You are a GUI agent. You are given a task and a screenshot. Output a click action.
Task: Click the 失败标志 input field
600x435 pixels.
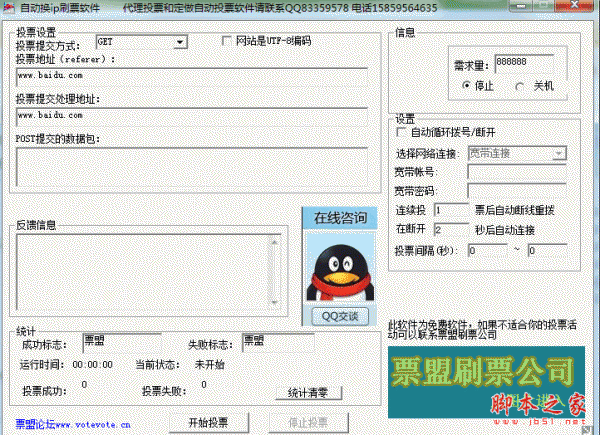[x=278, y=343]
